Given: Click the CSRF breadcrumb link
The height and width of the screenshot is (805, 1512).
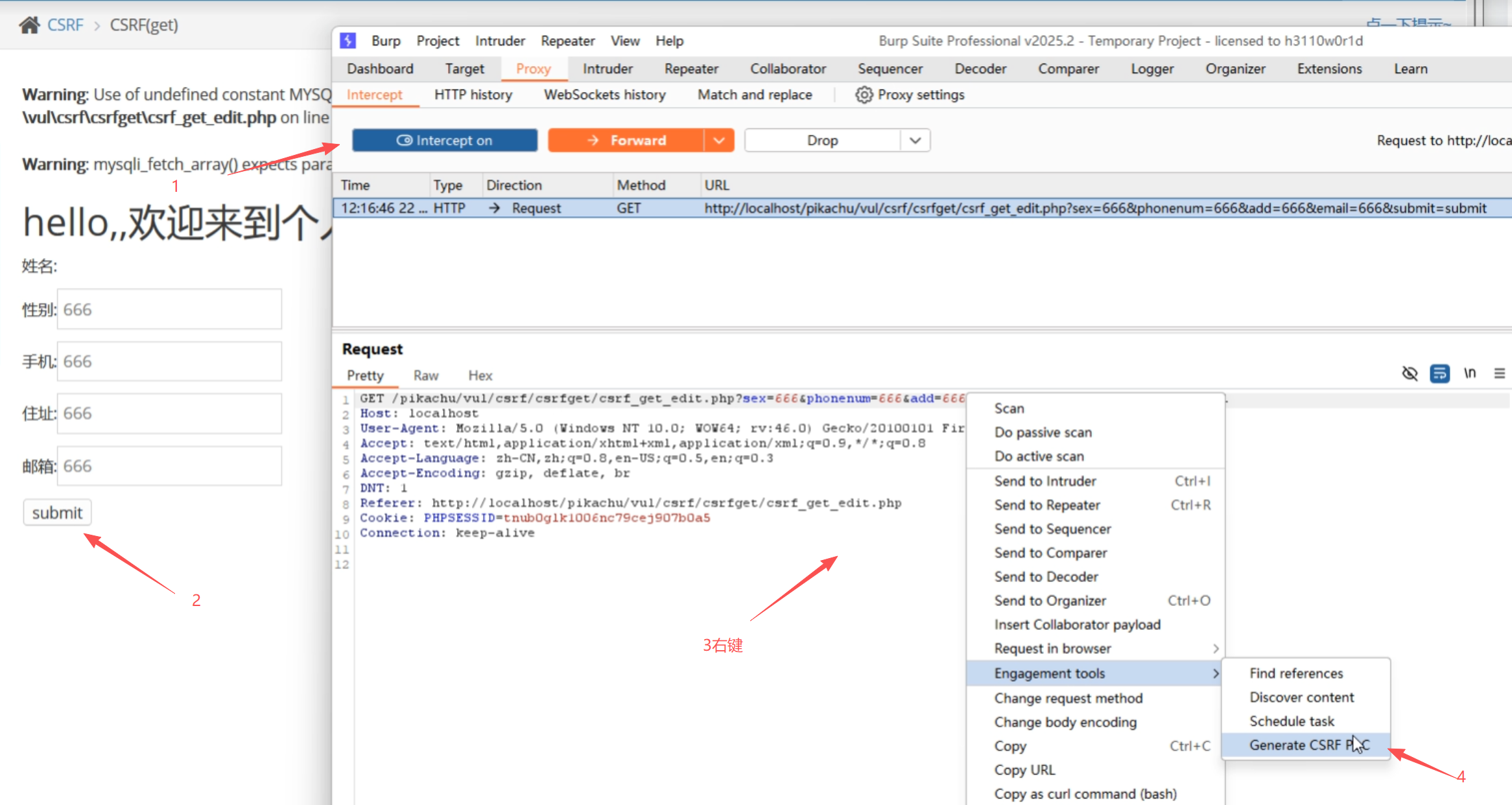Looking at the screenshot, I should pos(65,25).
